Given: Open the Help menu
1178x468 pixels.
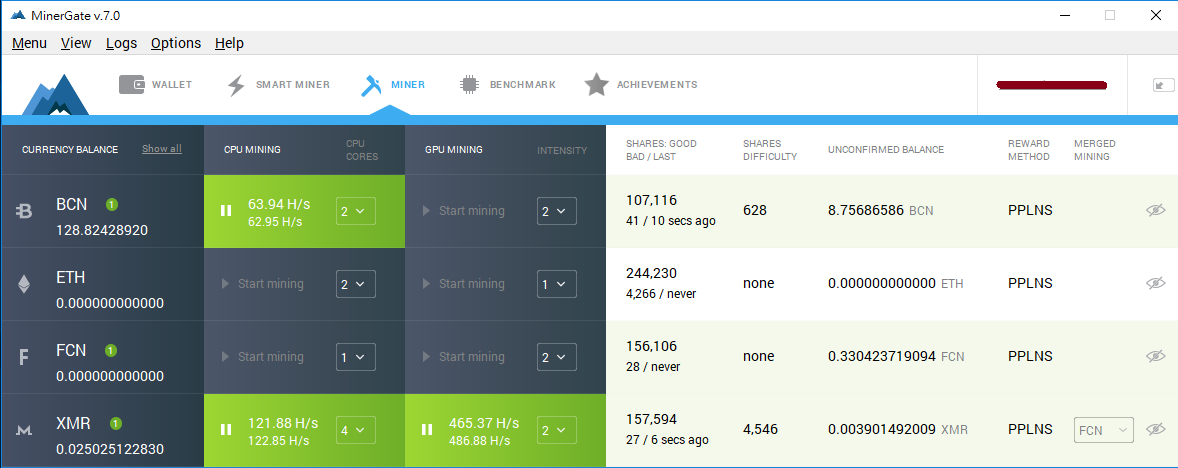Looking at the screenshot, I should coord(229,44).
